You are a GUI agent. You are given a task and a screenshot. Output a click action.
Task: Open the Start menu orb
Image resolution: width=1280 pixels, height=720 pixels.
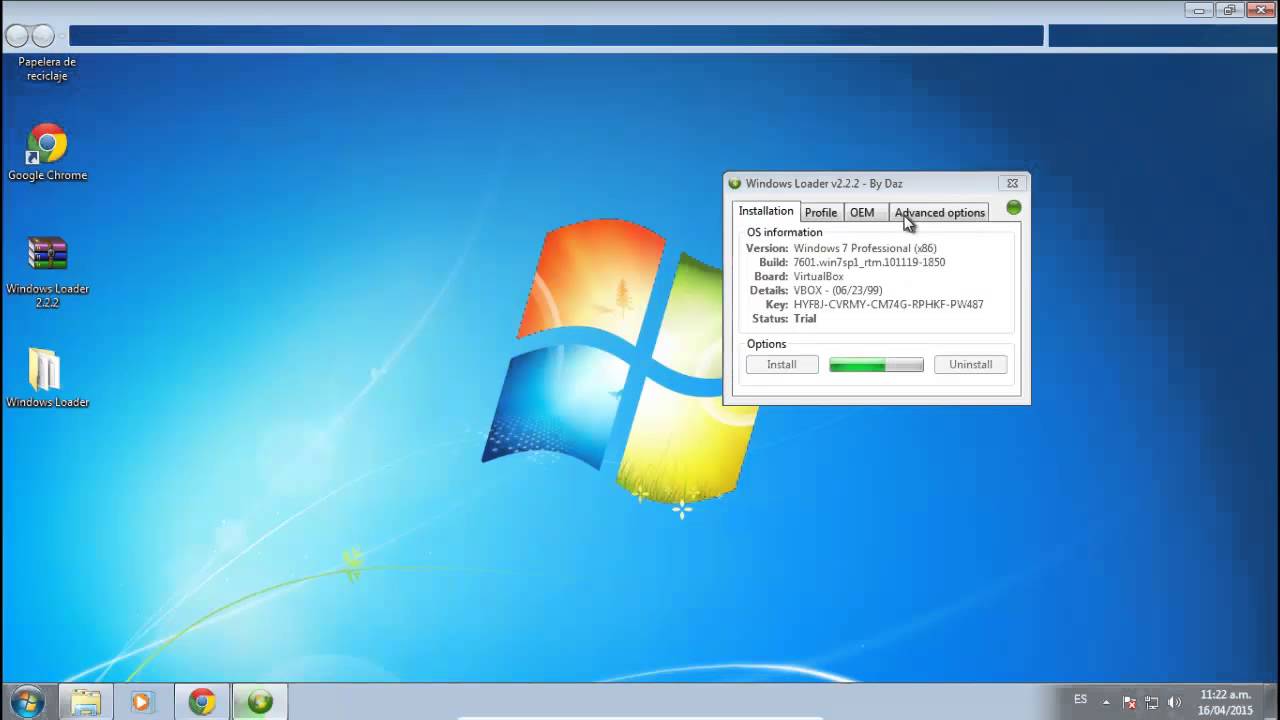click(27, 702)
